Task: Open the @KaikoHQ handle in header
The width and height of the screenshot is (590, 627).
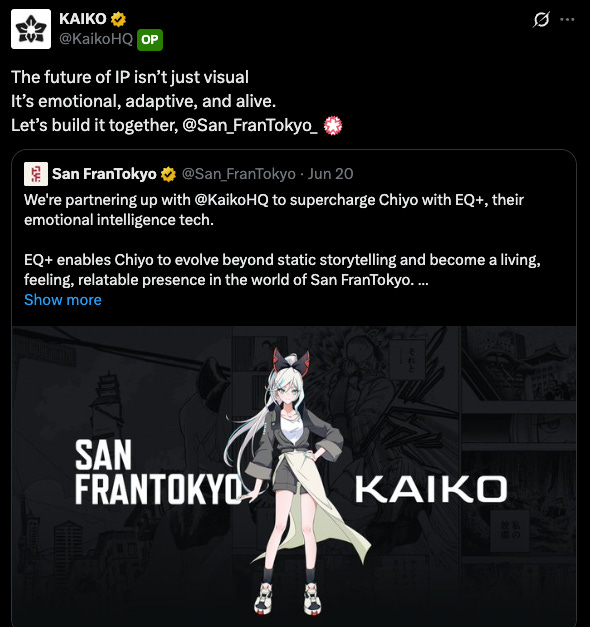Action: point(96,39)
